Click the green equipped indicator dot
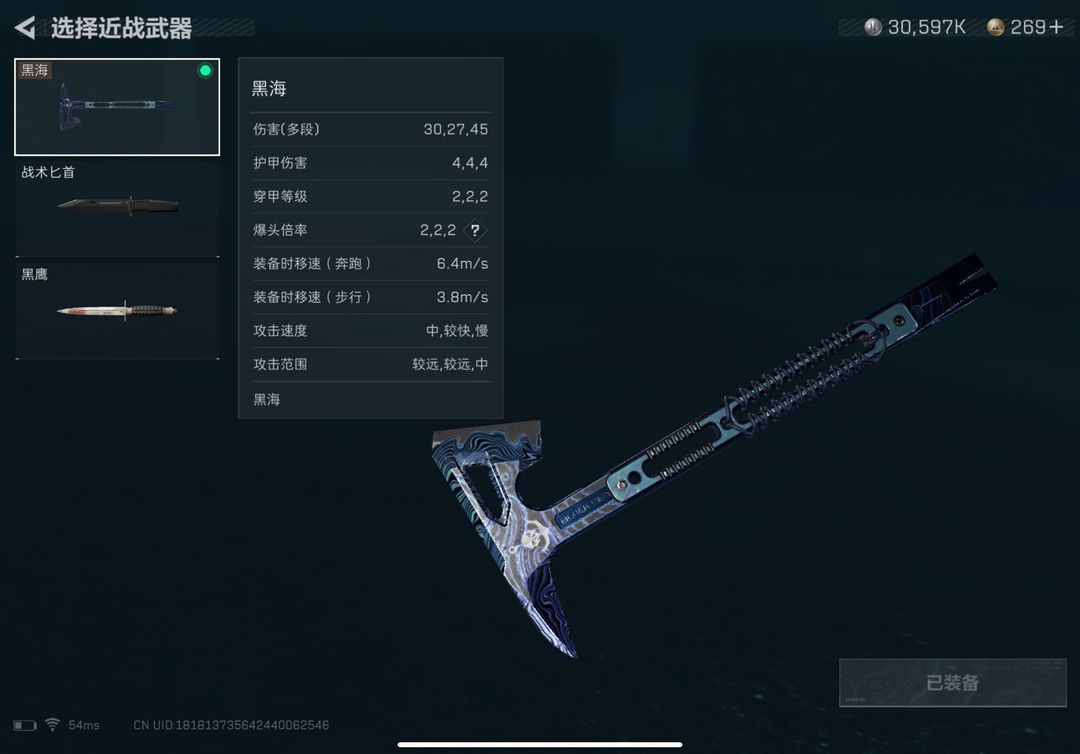 (x=205, y=70)
